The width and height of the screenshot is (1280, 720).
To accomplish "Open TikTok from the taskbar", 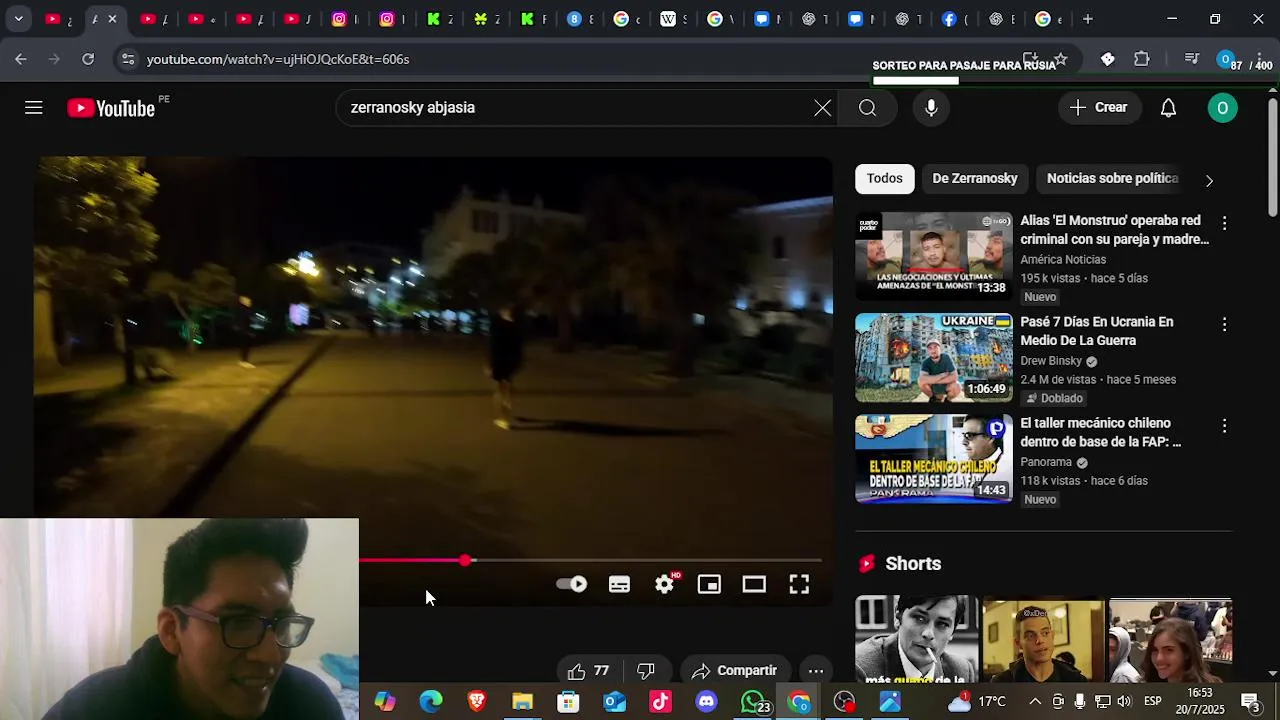I will (x=661, y=702).
